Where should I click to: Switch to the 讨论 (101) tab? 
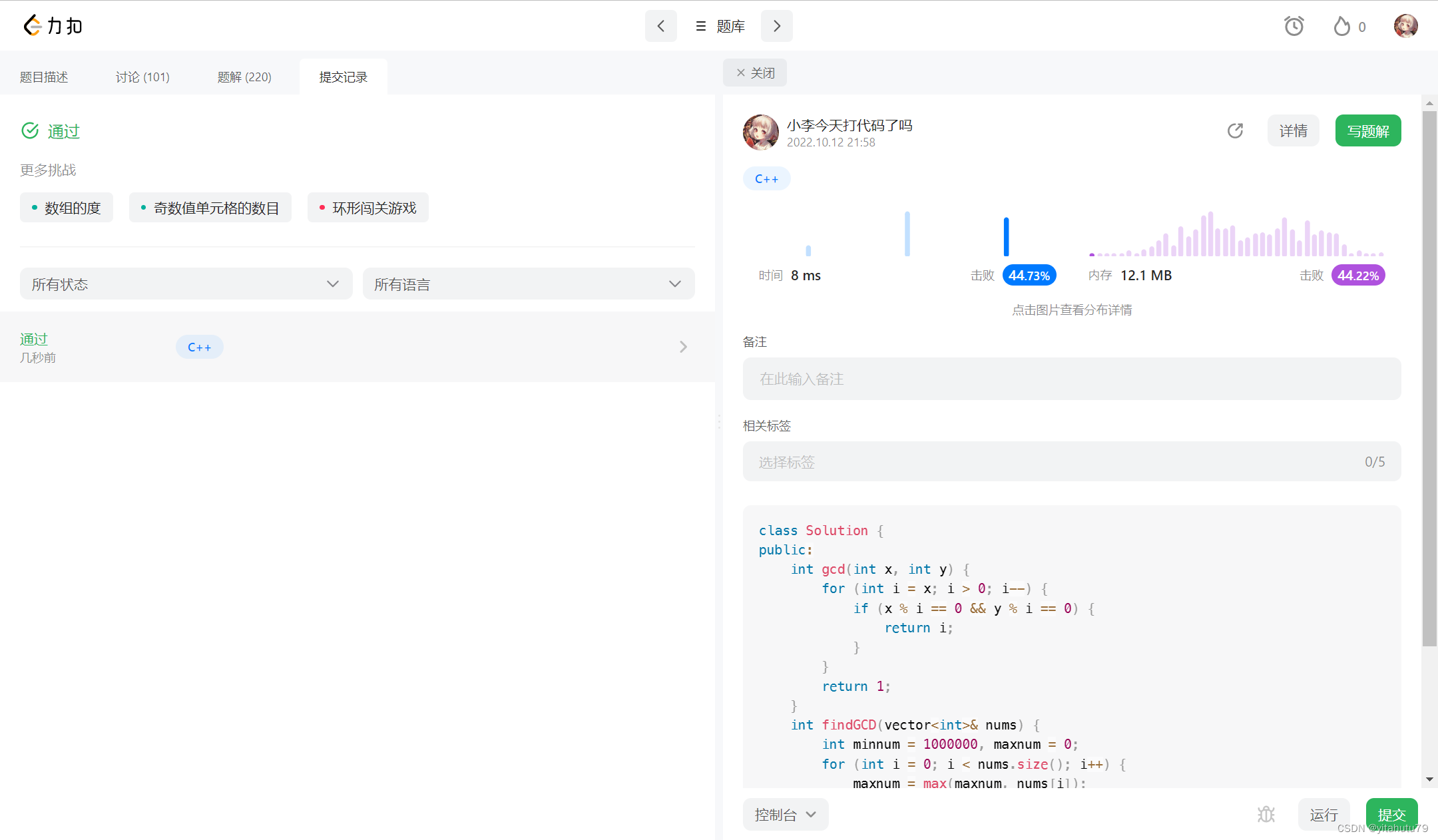(140, 76)
